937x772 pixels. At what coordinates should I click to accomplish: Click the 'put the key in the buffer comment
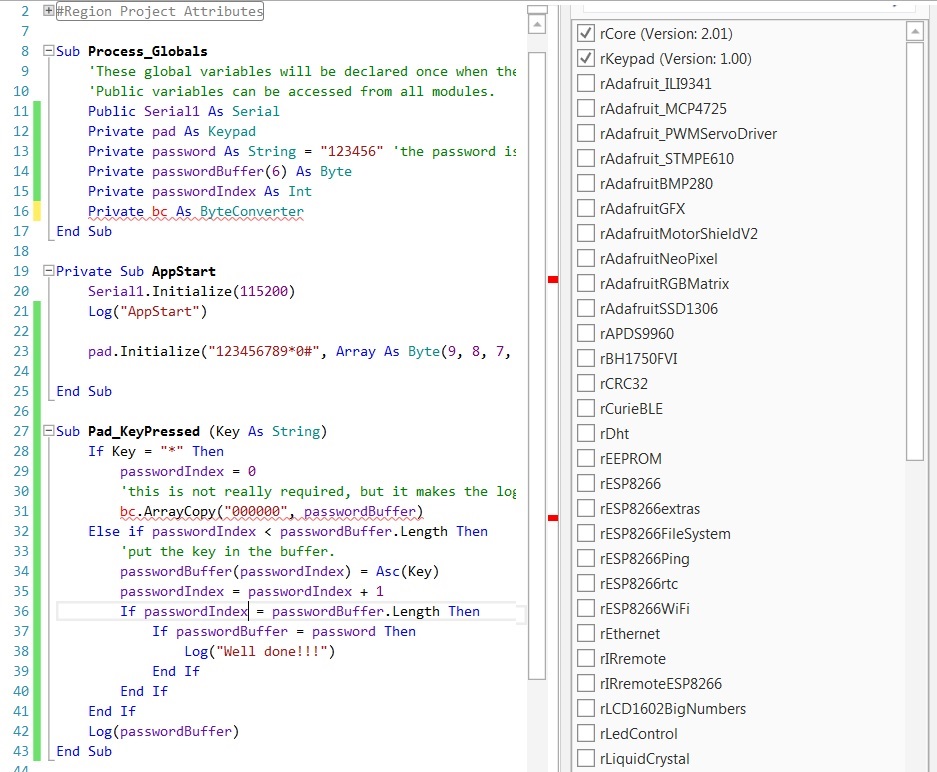pos(227,551)
